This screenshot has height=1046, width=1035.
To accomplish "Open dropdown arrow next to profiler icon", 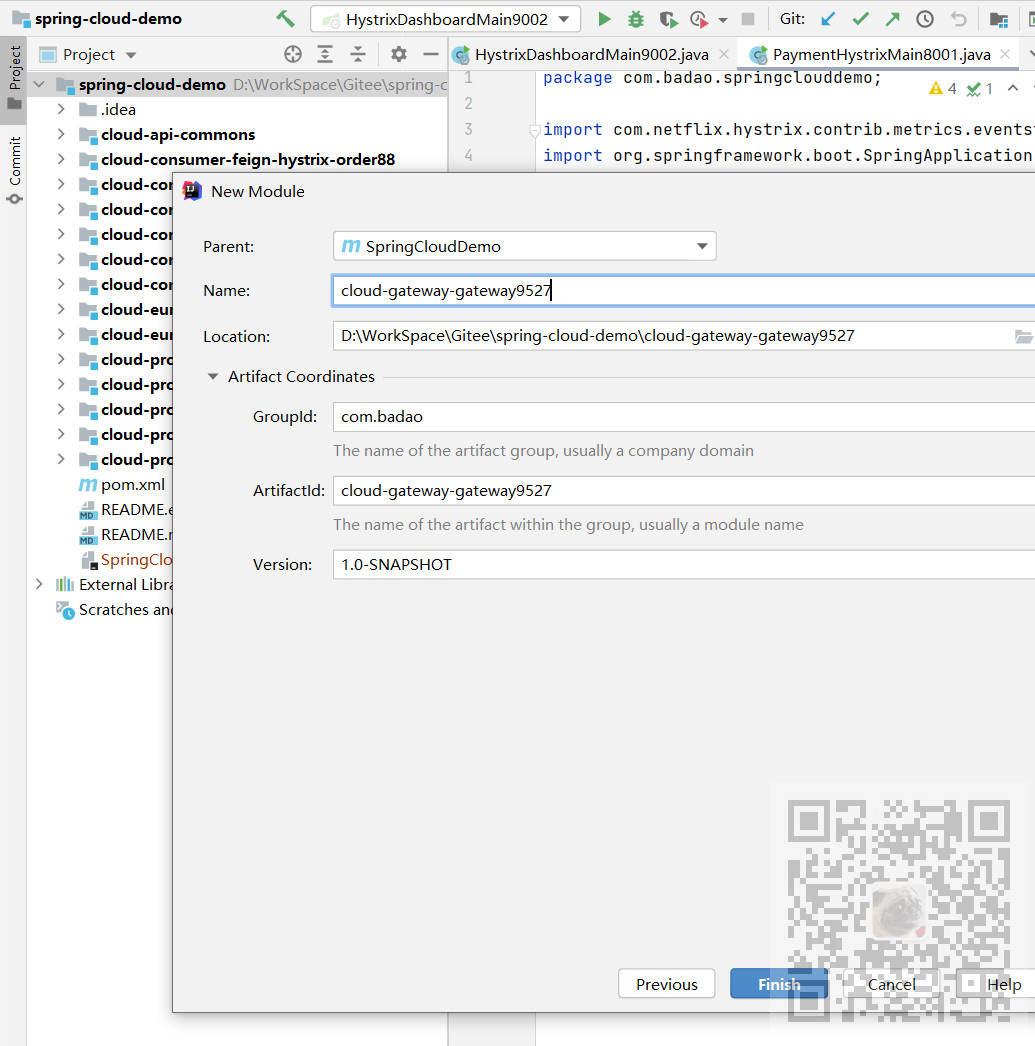I will coord(723,20).
